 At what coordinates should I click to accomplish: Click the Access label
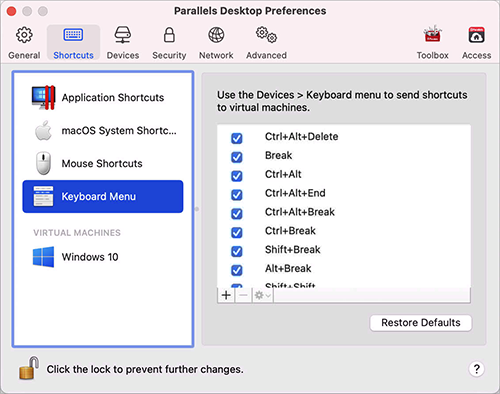click(476, 55)
